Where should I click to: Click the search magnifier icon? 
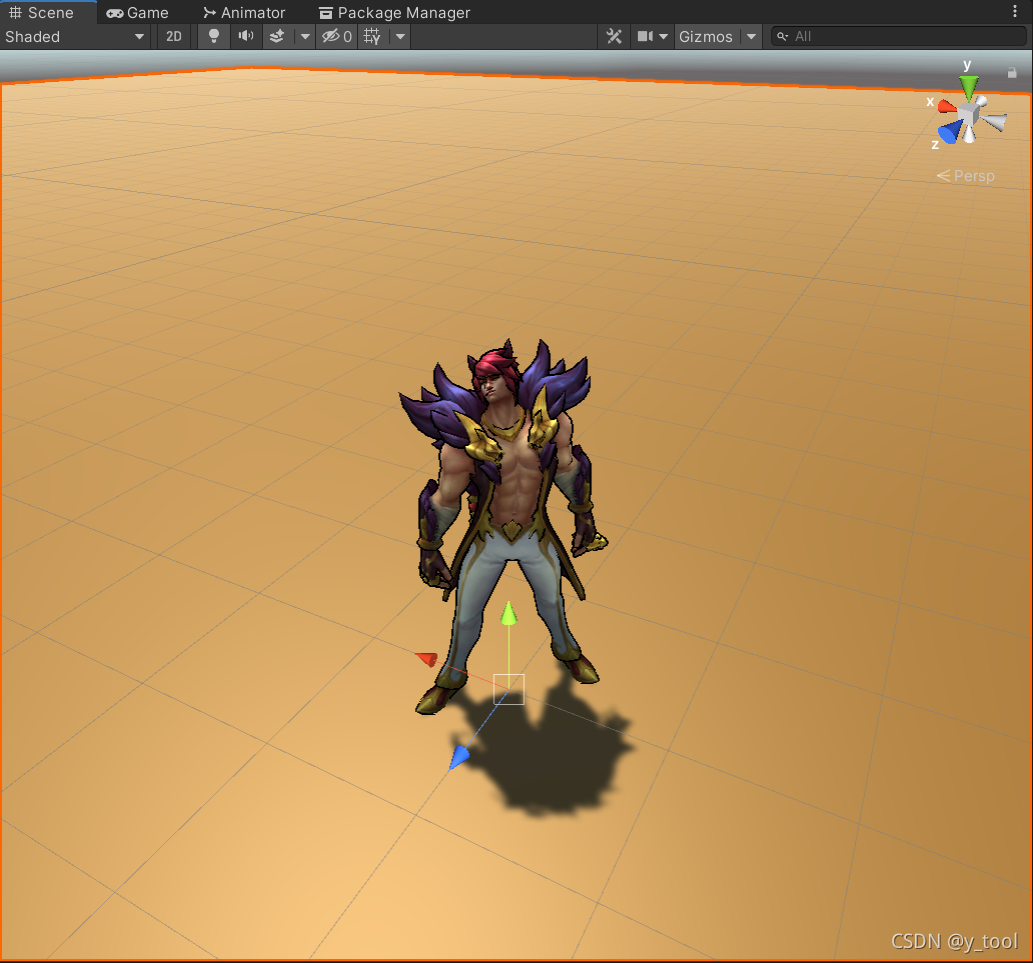coord(783,36)
